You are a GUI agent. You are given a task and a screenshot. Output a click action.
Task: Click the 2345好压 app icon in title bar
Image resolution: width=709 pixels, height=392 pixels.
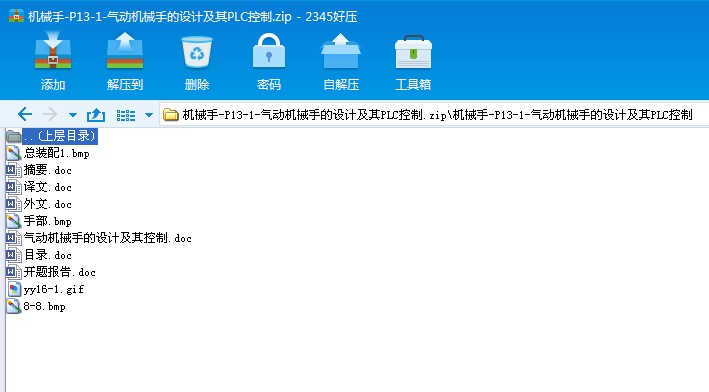point(16,16)
